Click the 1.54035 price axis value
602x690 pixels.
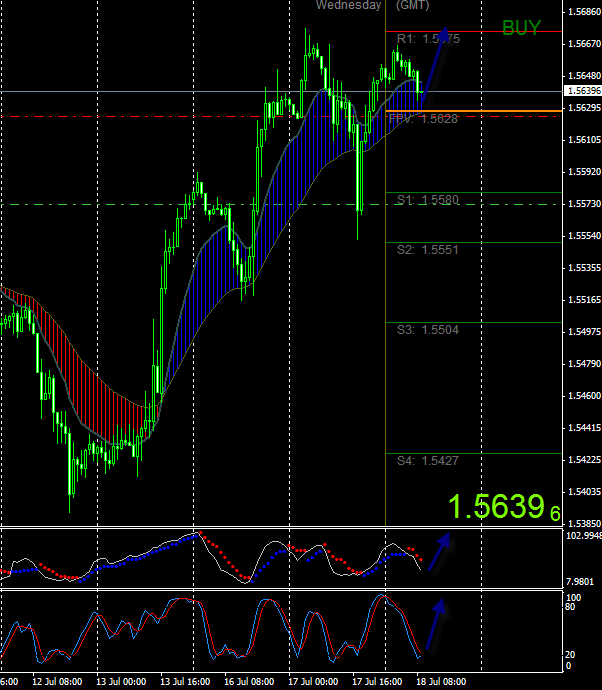(584, 492)
